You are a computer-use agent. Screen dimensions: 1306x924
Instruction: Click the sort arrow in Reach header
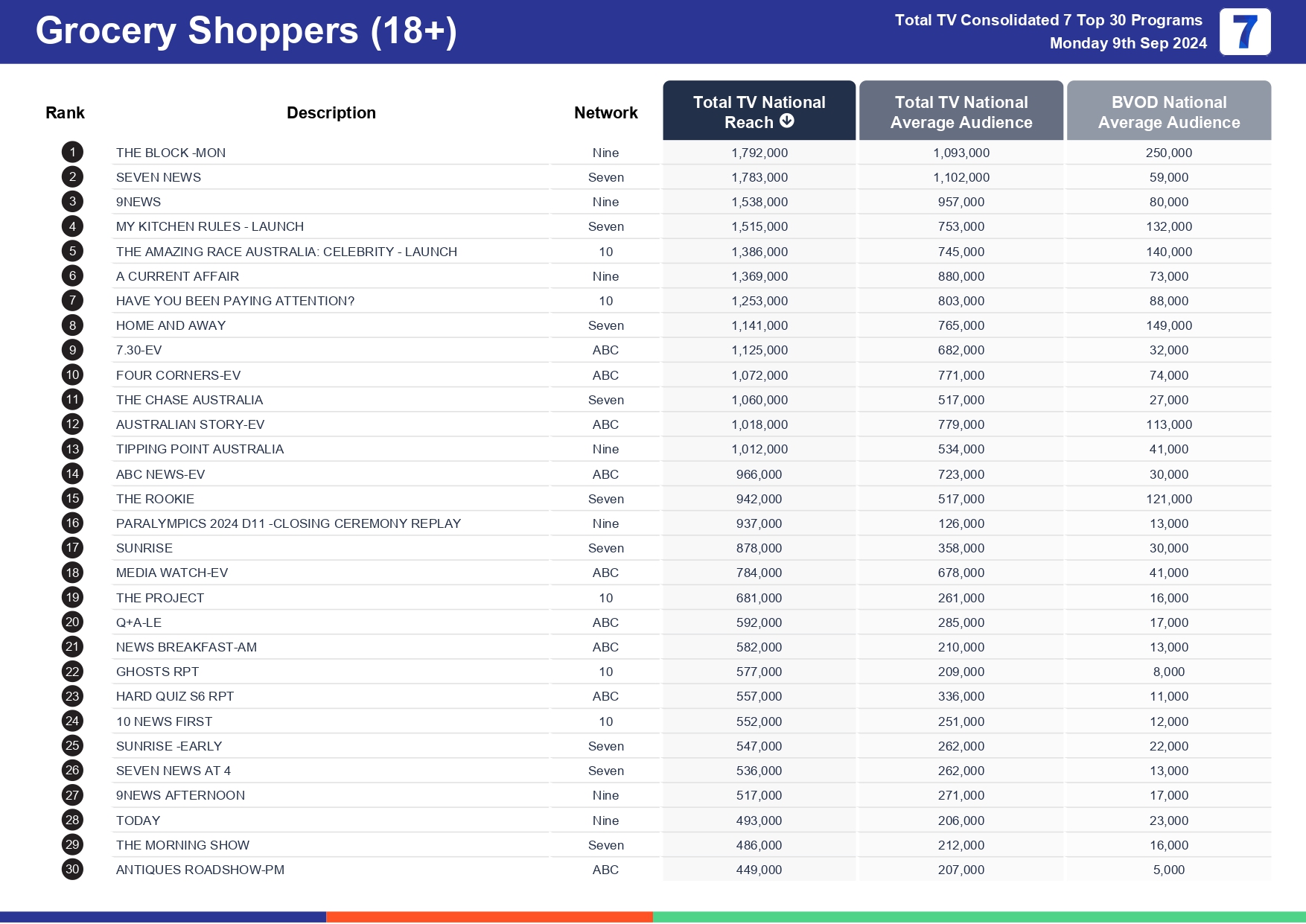click(x=787, y=121)
